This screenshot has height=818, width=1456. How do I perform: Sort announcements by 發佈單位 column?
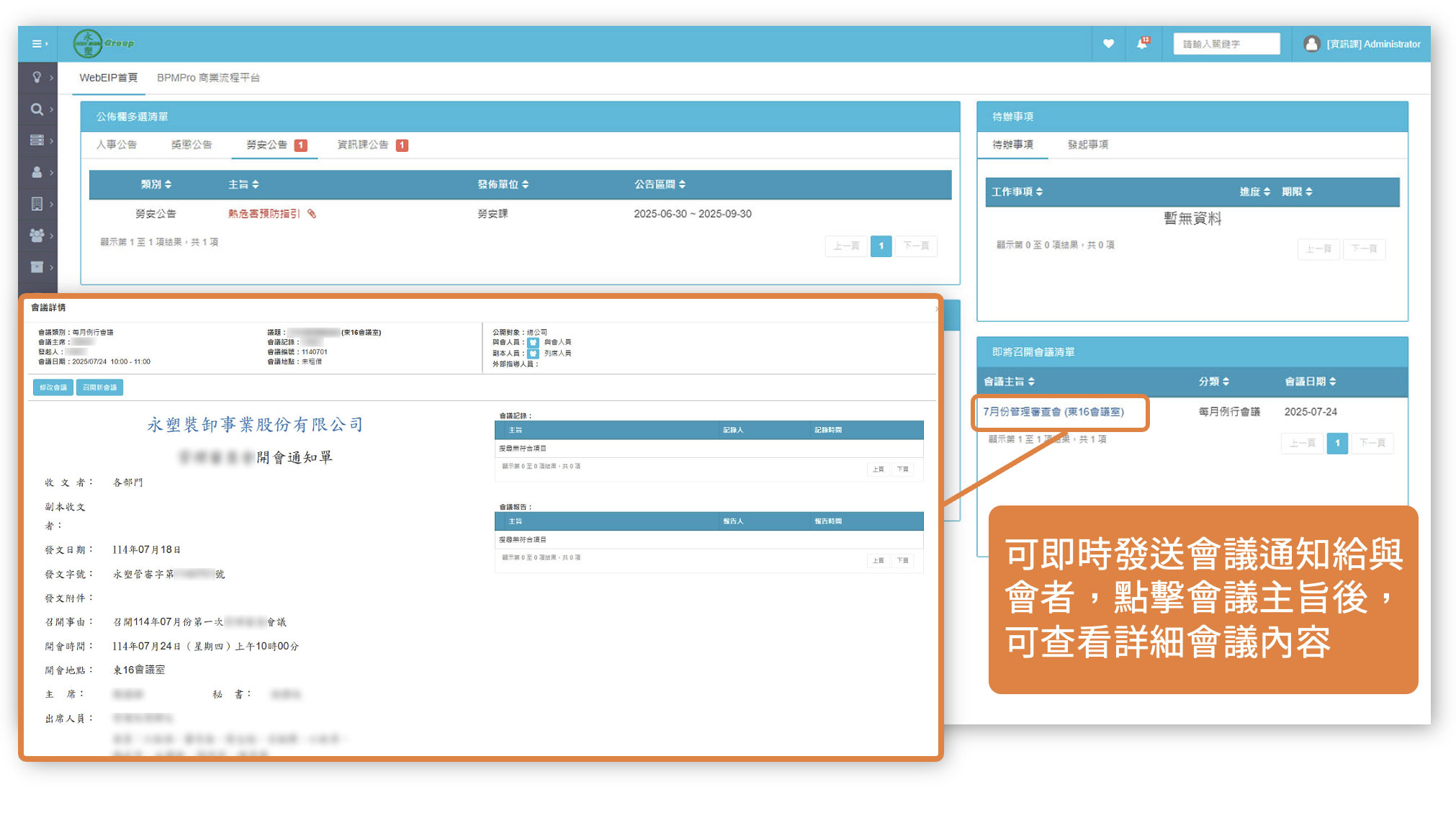(x=503, y=184)
